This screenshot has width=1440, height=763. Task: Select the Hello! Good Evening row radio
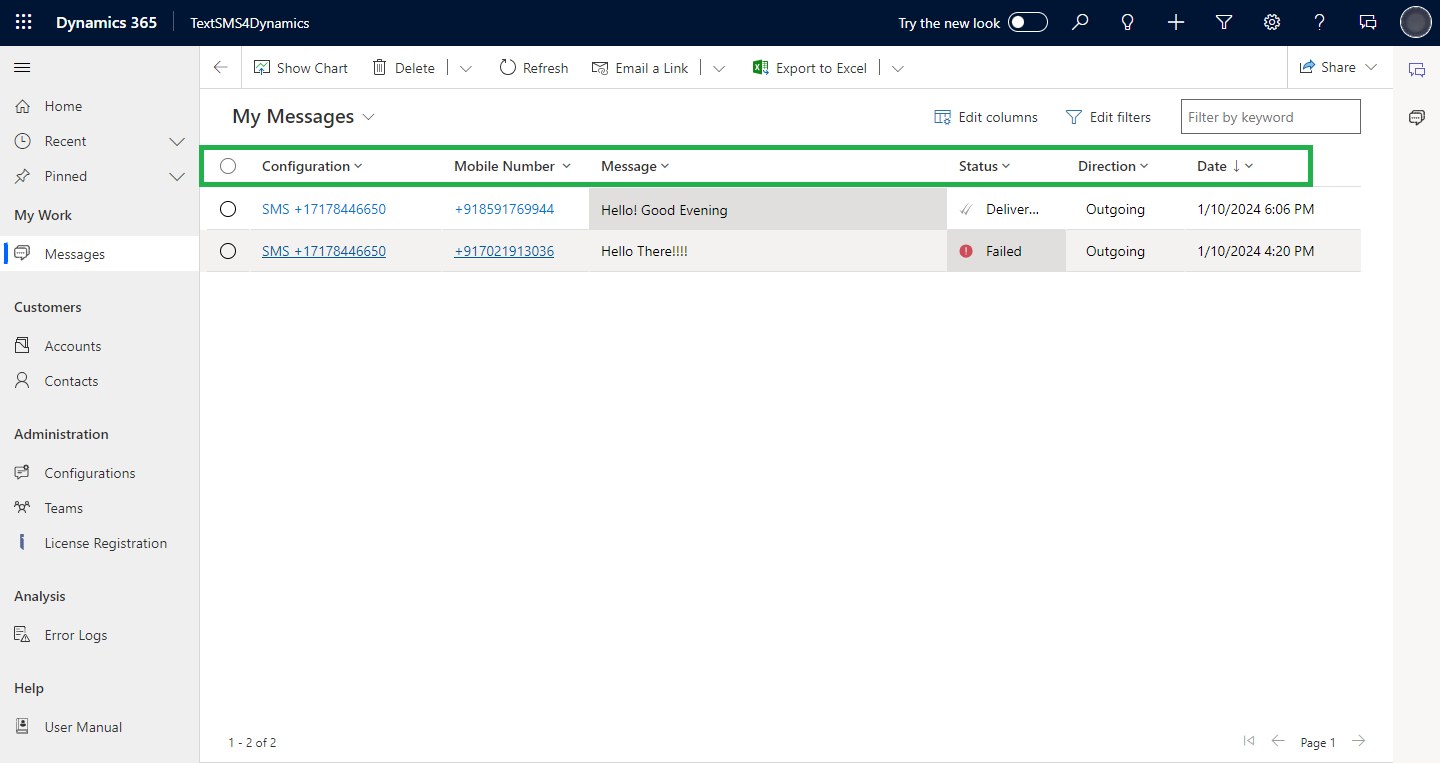pos(228,209)
